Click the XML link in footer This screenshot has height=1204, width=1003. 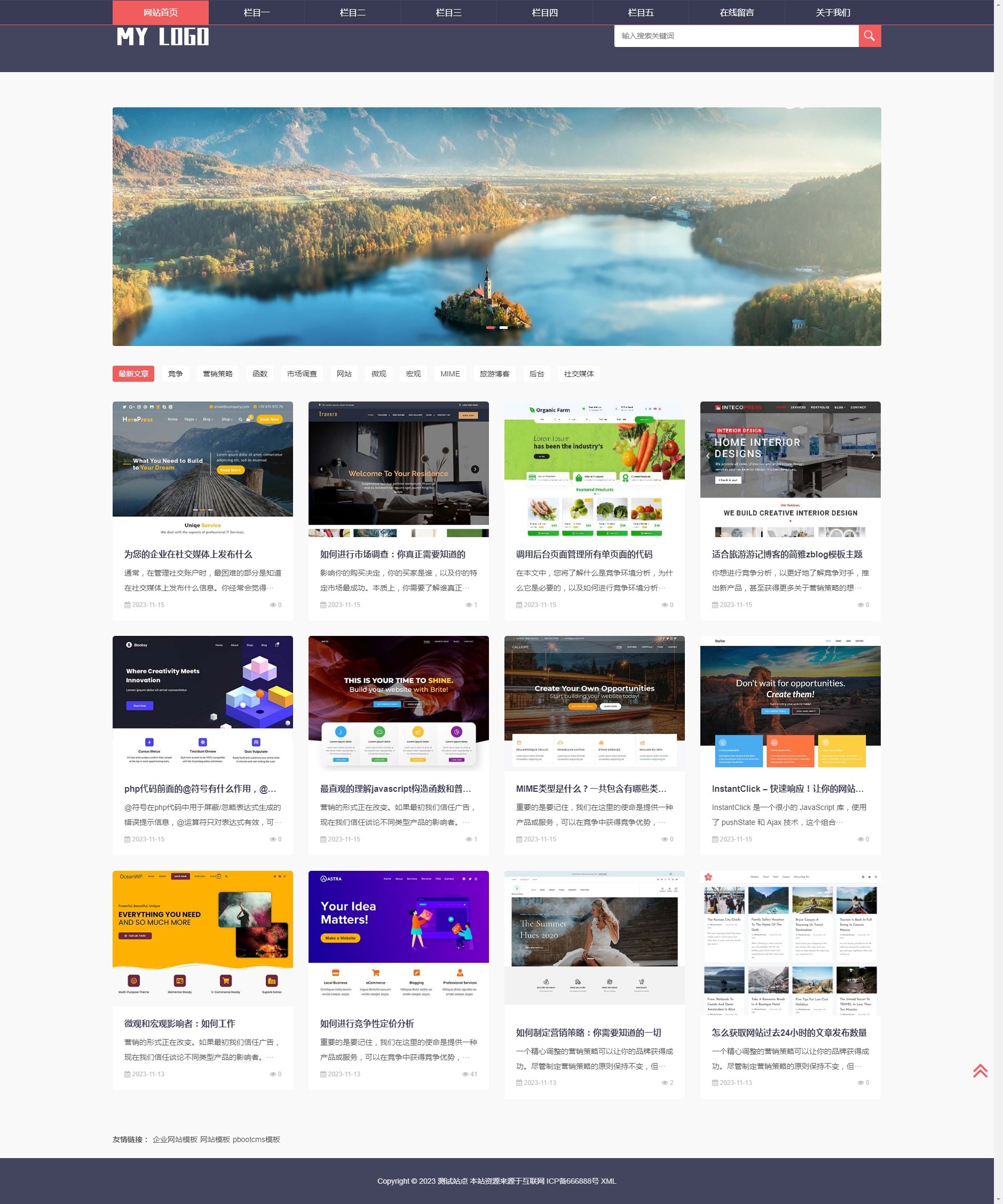click(x=608, y=1181)
